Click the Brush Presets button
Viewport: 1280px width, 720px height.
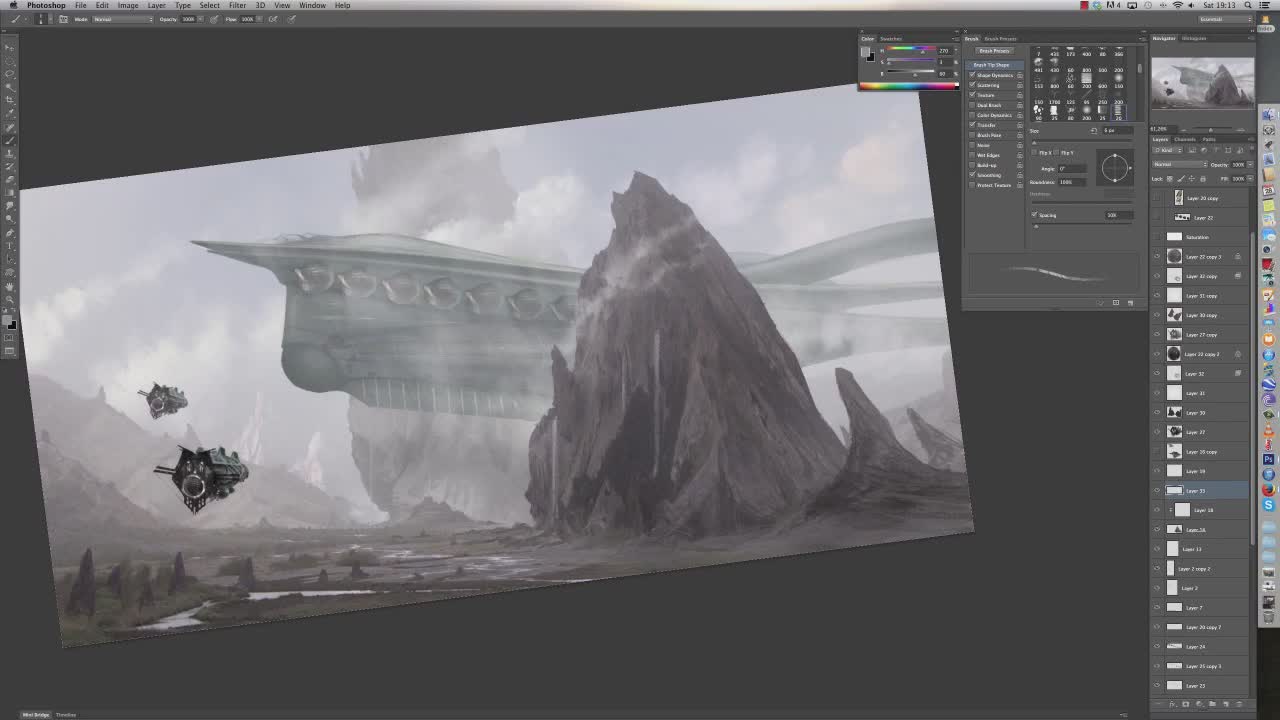click(994, 51)
